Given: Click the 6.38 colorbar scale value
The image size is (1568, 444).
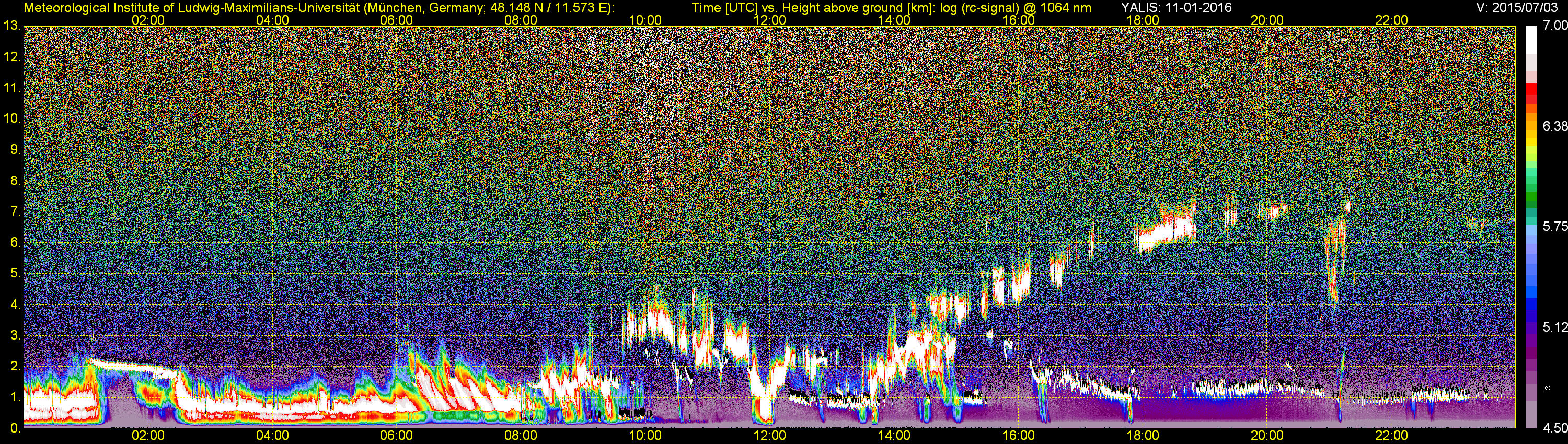Looking at the screenshot, I should 1554,126.
